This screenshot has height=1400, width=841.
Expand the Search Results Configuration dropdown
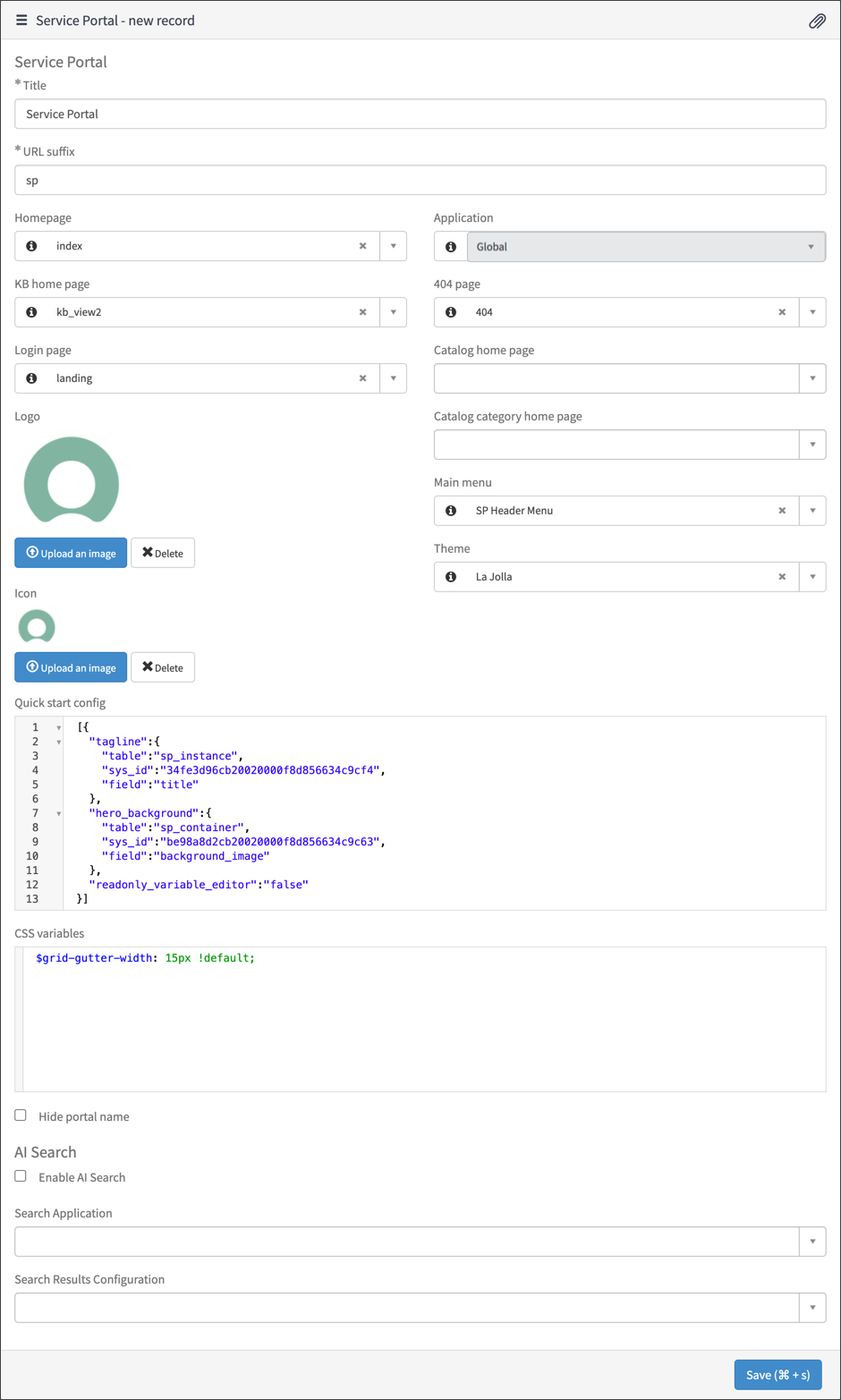812,1307
